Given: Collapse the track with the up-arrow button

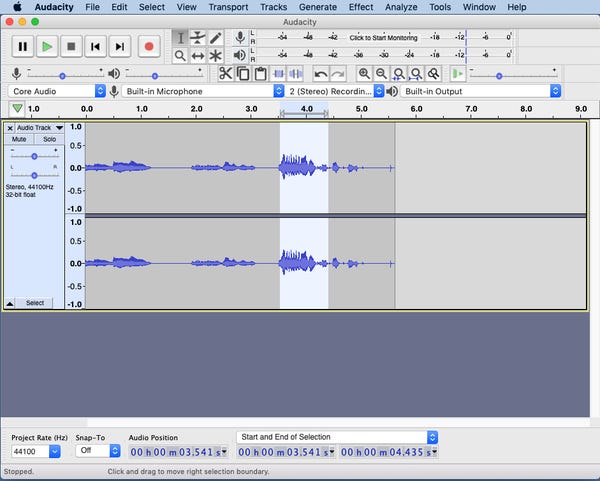Looking at the screenshot, I should click(10, 303).
